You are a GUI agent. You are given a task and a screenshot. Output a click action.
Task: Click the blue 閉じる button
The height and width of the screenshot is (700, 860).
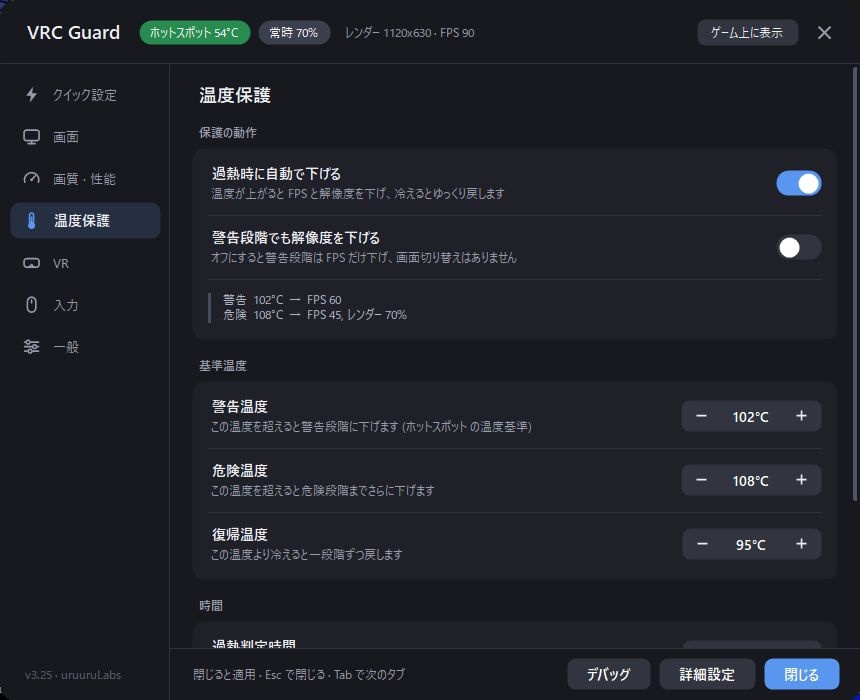pyautogui.click(x=801, y=674)
